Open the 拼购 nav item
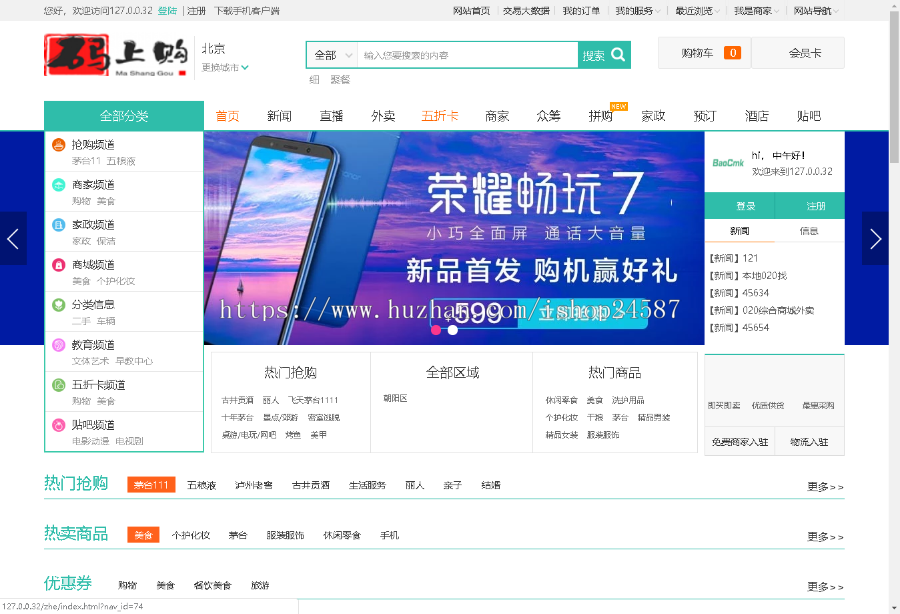Viewport: 900px width, 614px height. pos(601,116)
